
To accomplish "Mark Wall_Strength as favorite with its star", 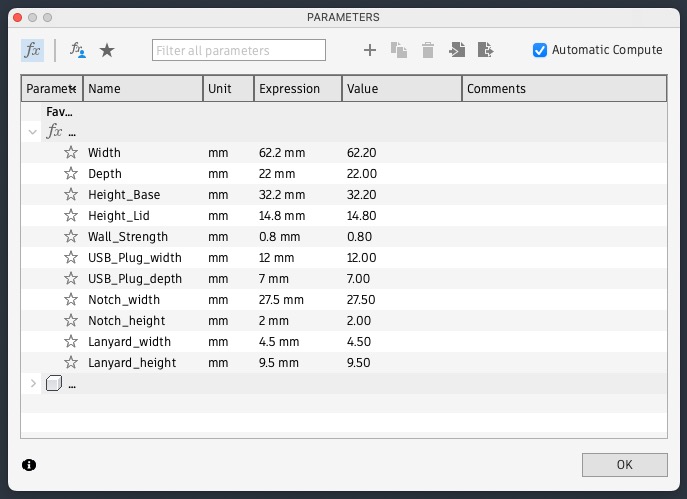I will 71,237.
